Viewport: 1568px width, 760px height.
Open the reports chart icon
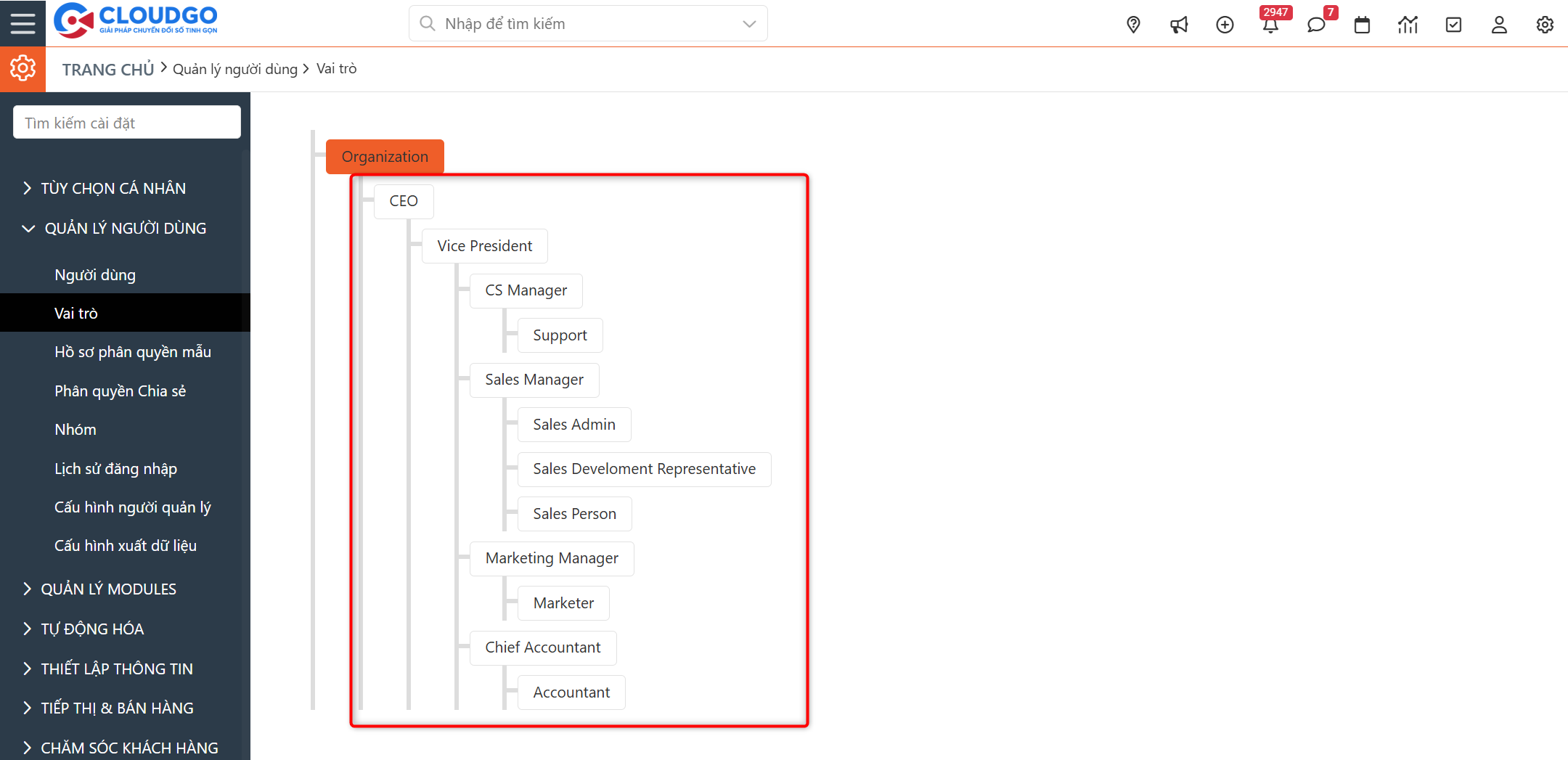coord(1408,24)
